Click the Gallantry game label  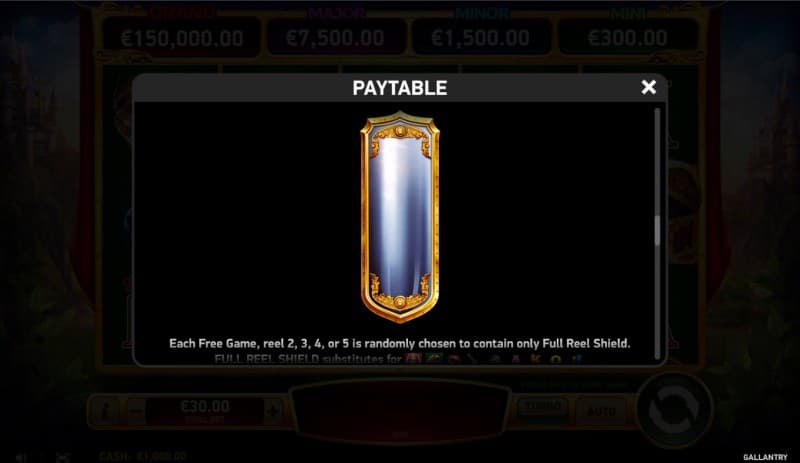point(765,457)
